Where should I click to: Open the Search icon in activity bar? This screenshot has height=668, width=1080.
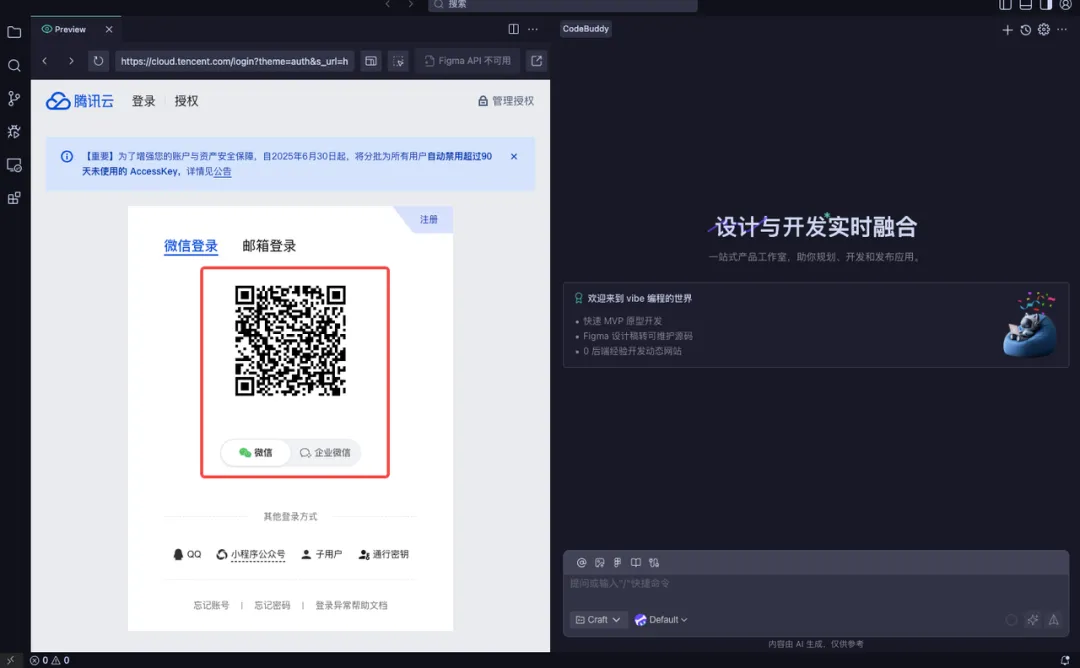14,65
